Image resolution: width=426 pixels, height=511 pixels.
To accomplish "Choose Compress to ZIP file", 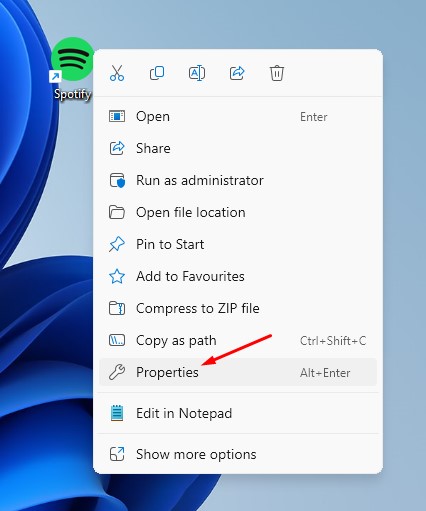I will click(x=238, y=308).
